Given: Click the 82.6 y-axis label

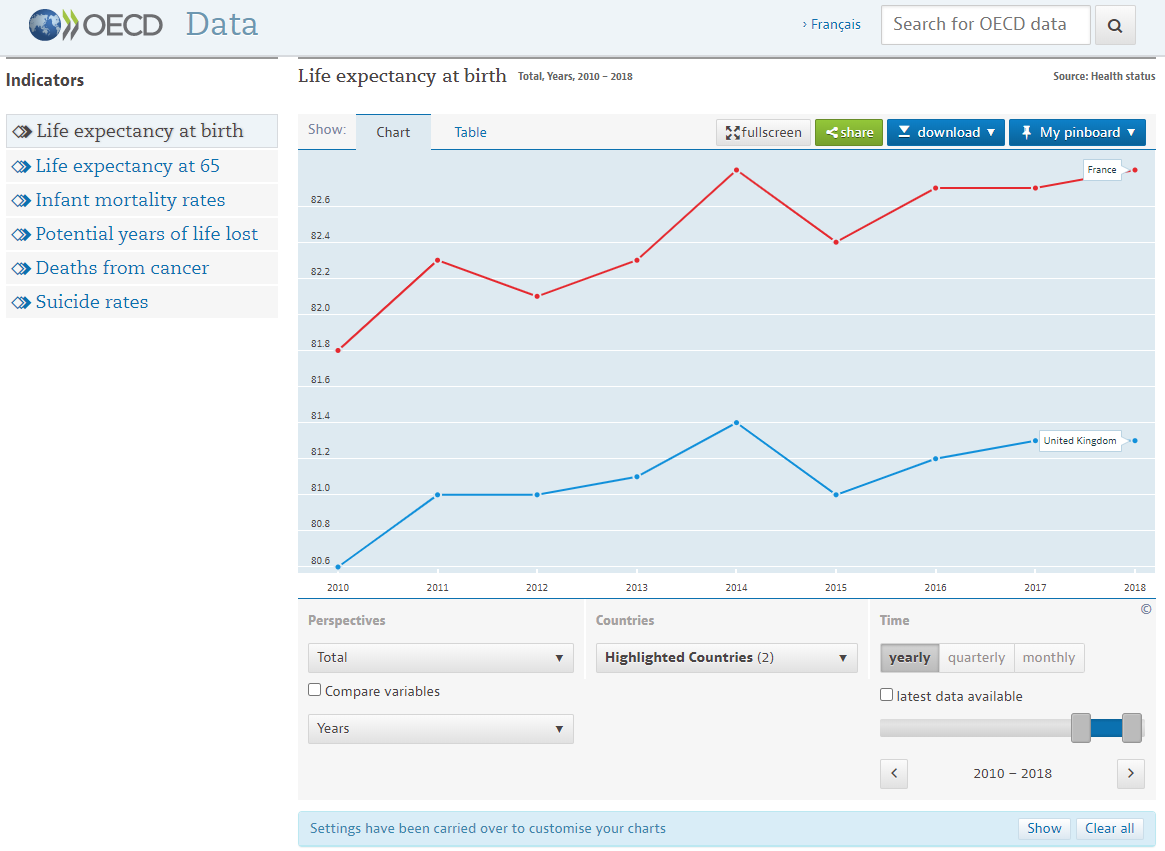Looking at the screenshot, I should click(320, 200).
